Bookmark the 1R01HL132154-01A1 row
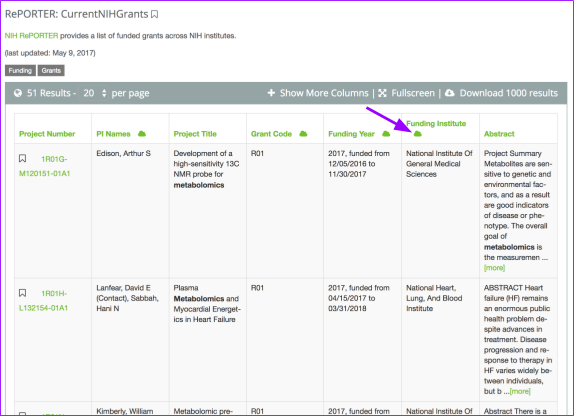Viewport: 574px width, 416px height. (22, 293)
